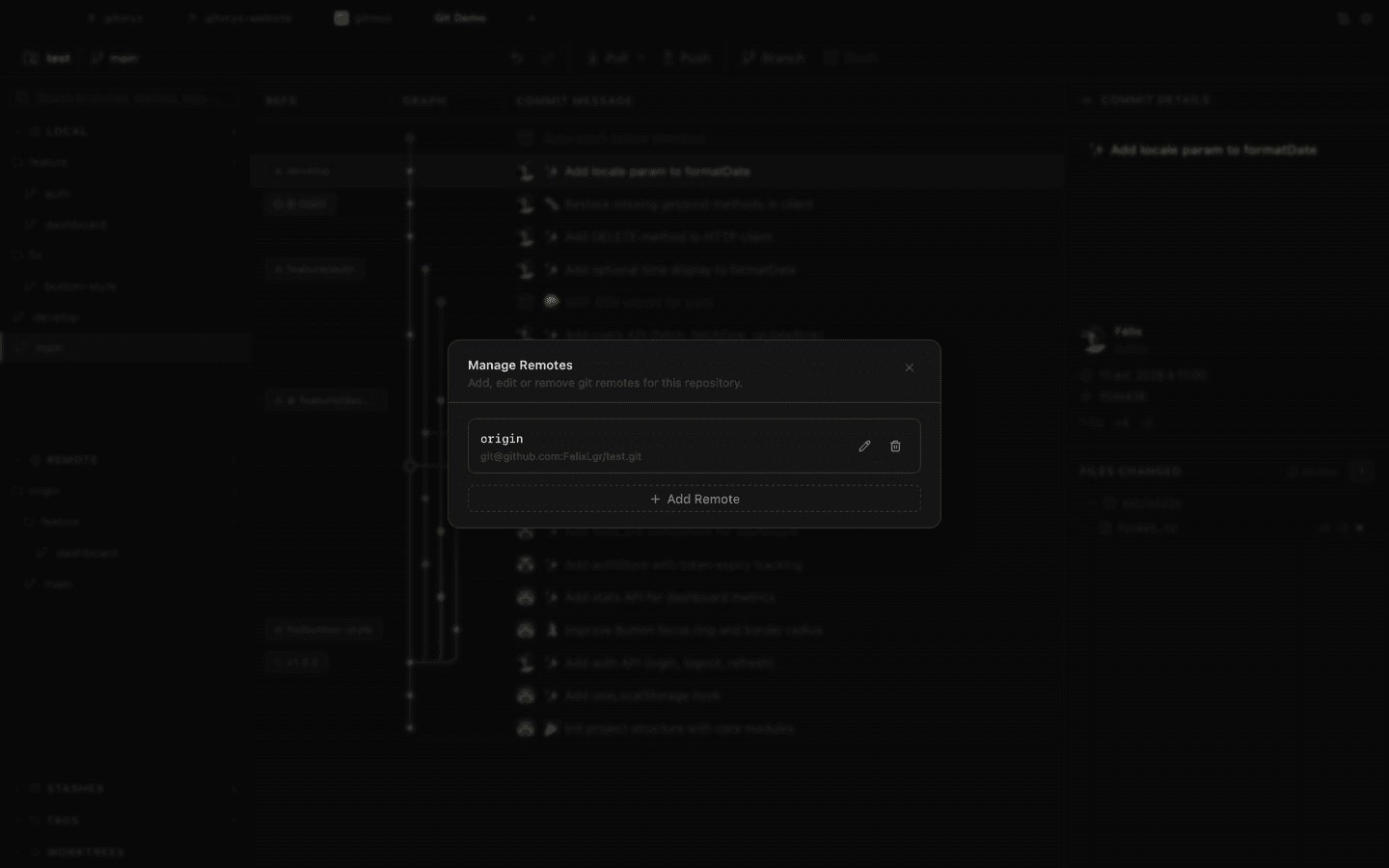This screenshot has width=1389, height=868.
Task: Open the test repository selector
Action: [48, 58]
